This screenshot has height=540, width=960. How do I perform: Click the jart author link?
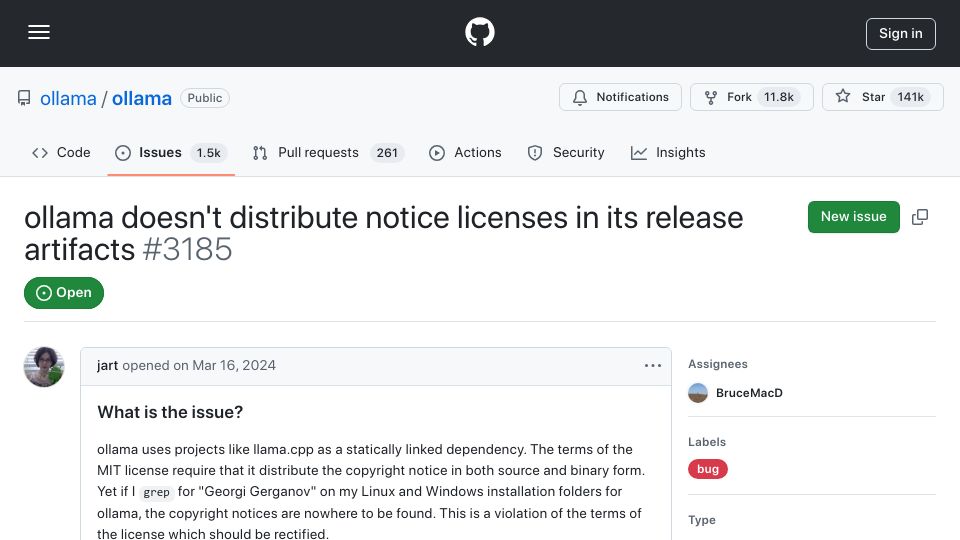click(x=107, y=366)
